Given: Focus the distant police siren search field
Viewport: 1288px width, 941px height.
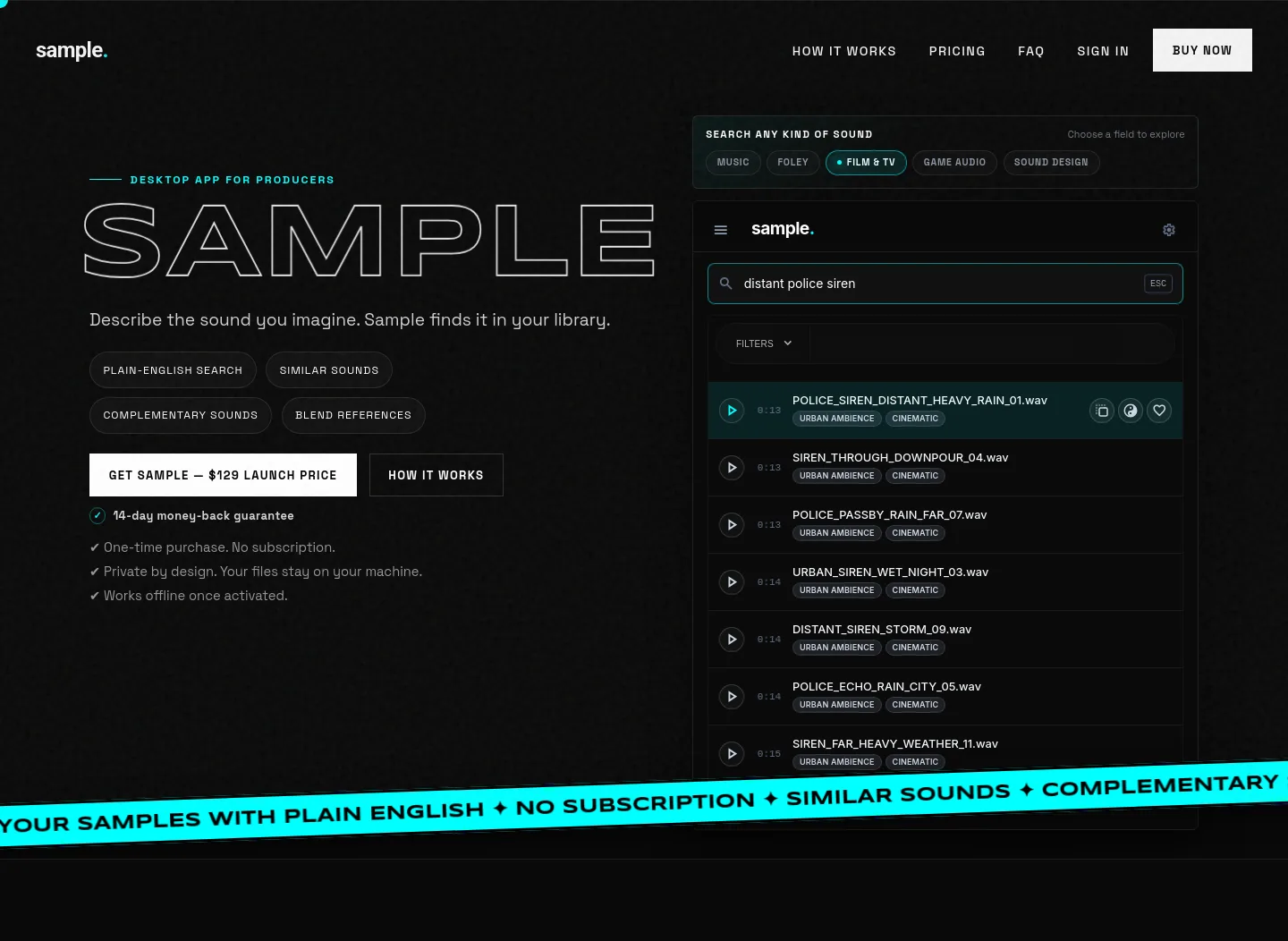Looking at the screenshot, I should [x=945, y=284].
